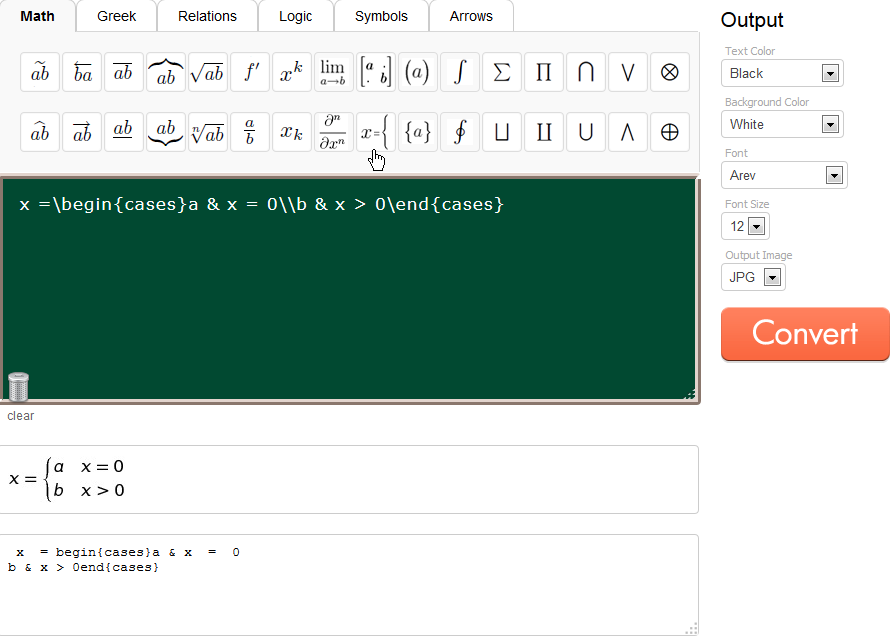Screen dimensions: 895x638
Task: Insert a summation symbol
Action: 501,71
